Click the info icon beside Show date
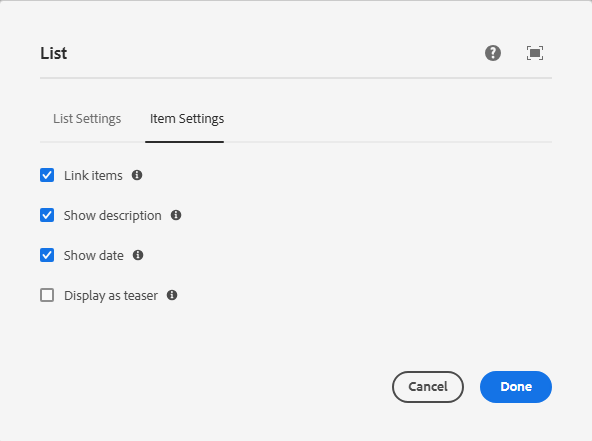 (x=138, y=255)
